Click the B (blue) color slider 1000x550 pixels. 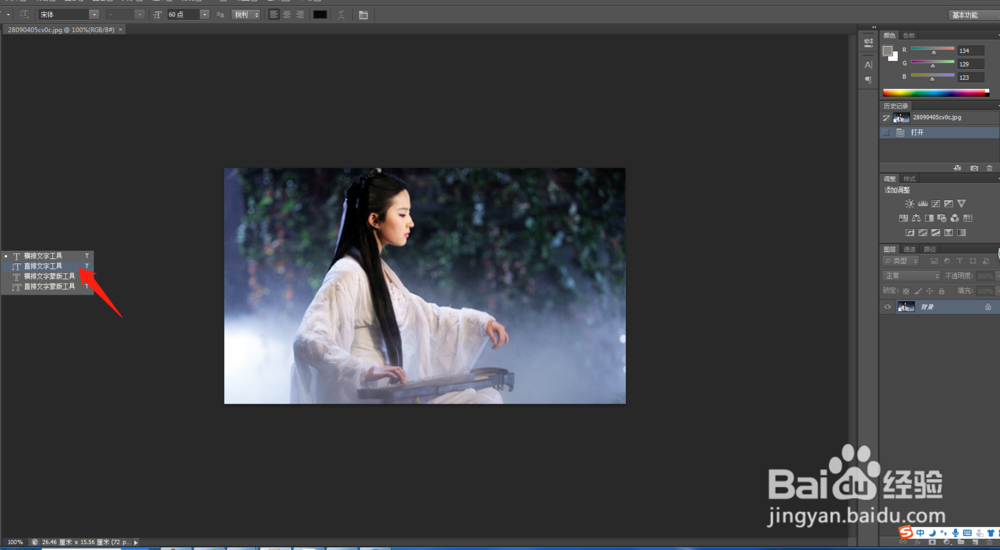click(932, 76)
